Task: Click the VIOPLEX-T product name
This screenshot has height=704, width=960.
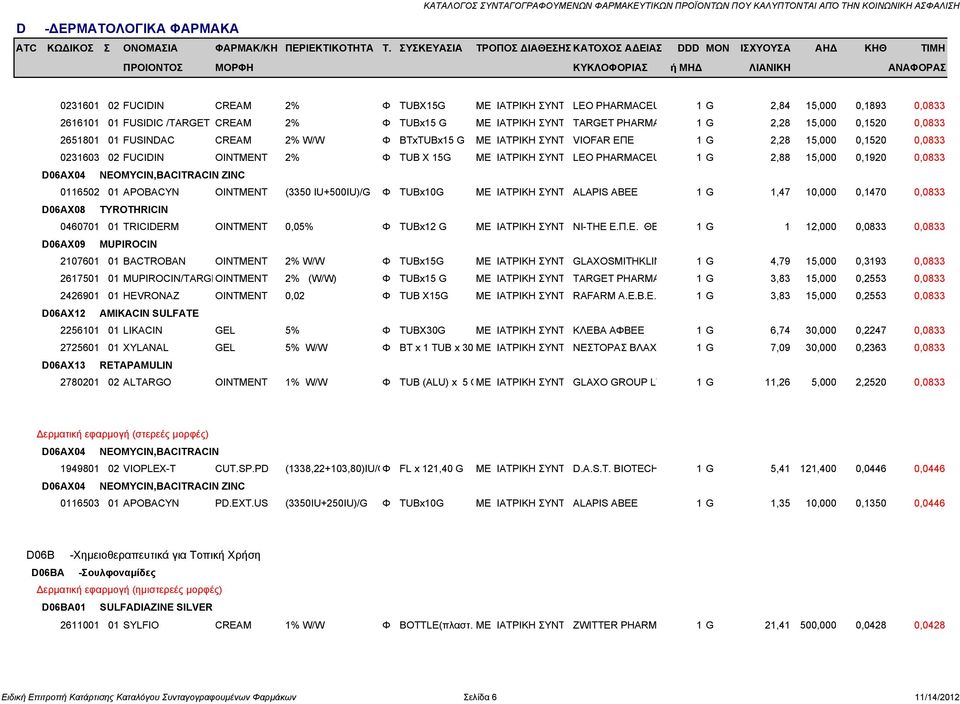Action: coord(149,469)
